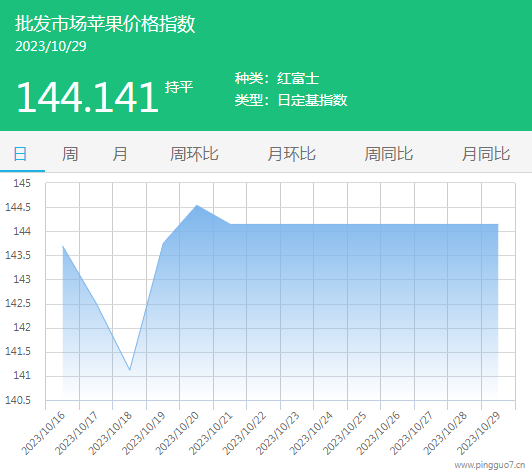This screenshot has width=532, height=474.
Task: Click the 种类：红富士 variety label
Action: [x=277, y=78]
